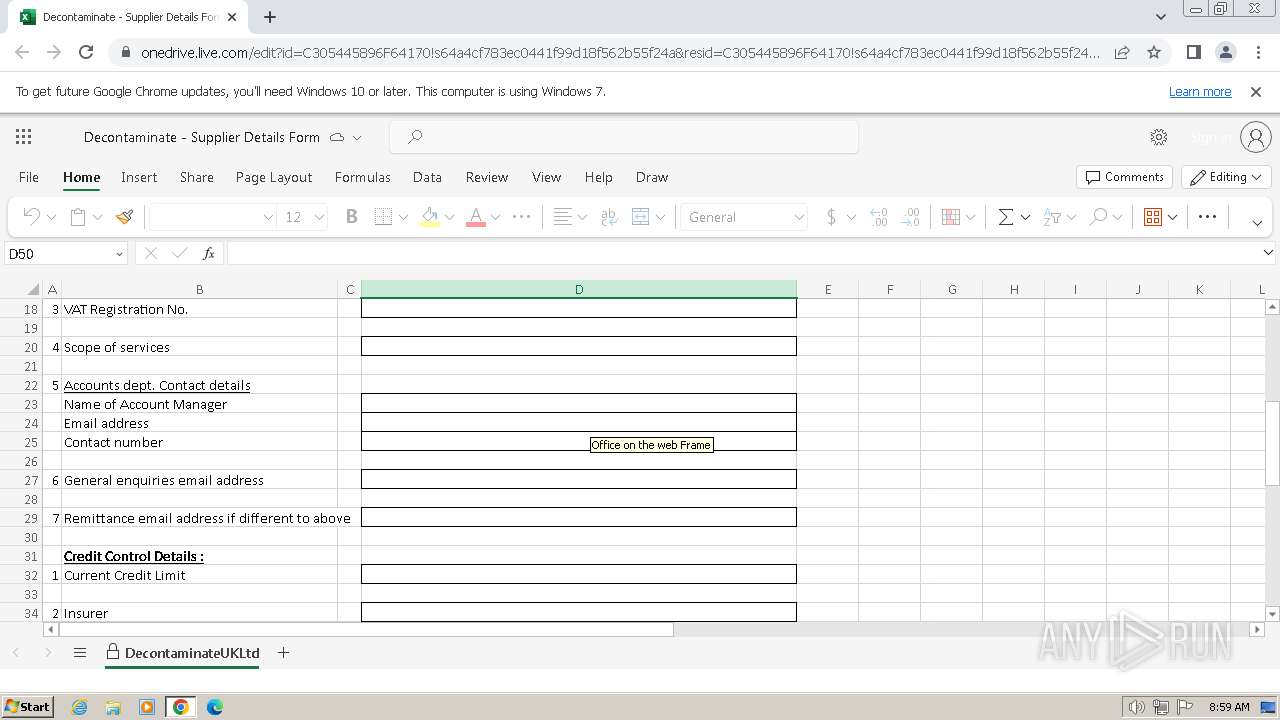Open the Undo dropdown arrow
The image size is (1280, 720).
coord(51,217)
